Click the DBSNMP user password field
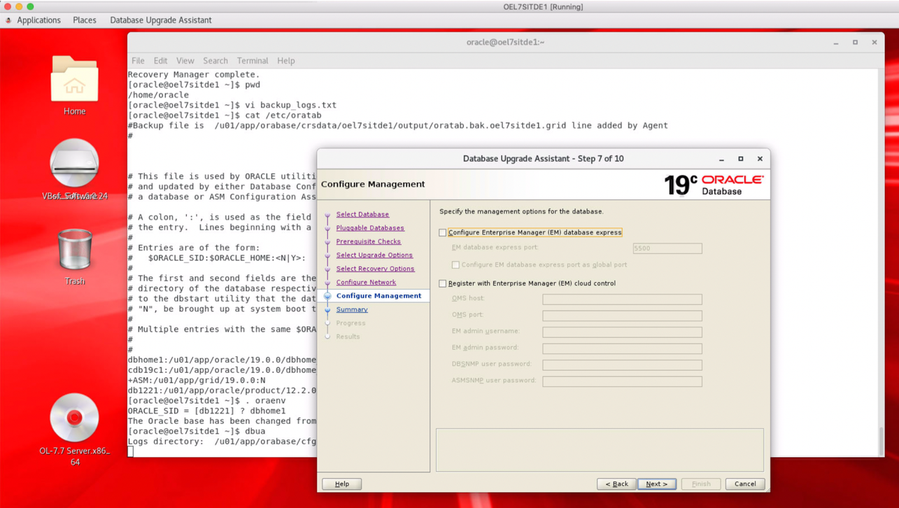The image size is (899, 508). [622, 365]
